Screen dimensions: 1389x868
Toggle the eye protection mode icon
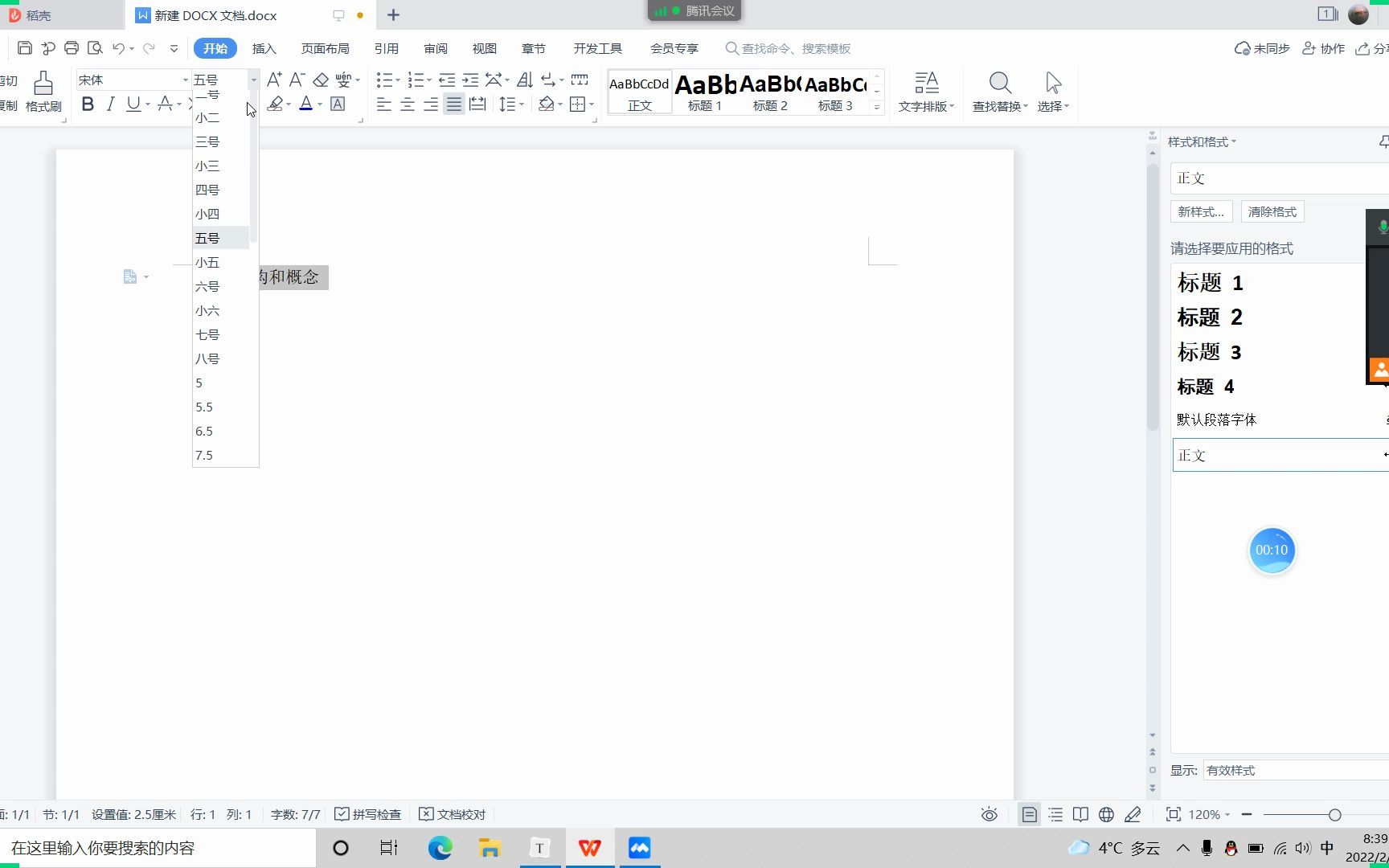pos(990,814)
